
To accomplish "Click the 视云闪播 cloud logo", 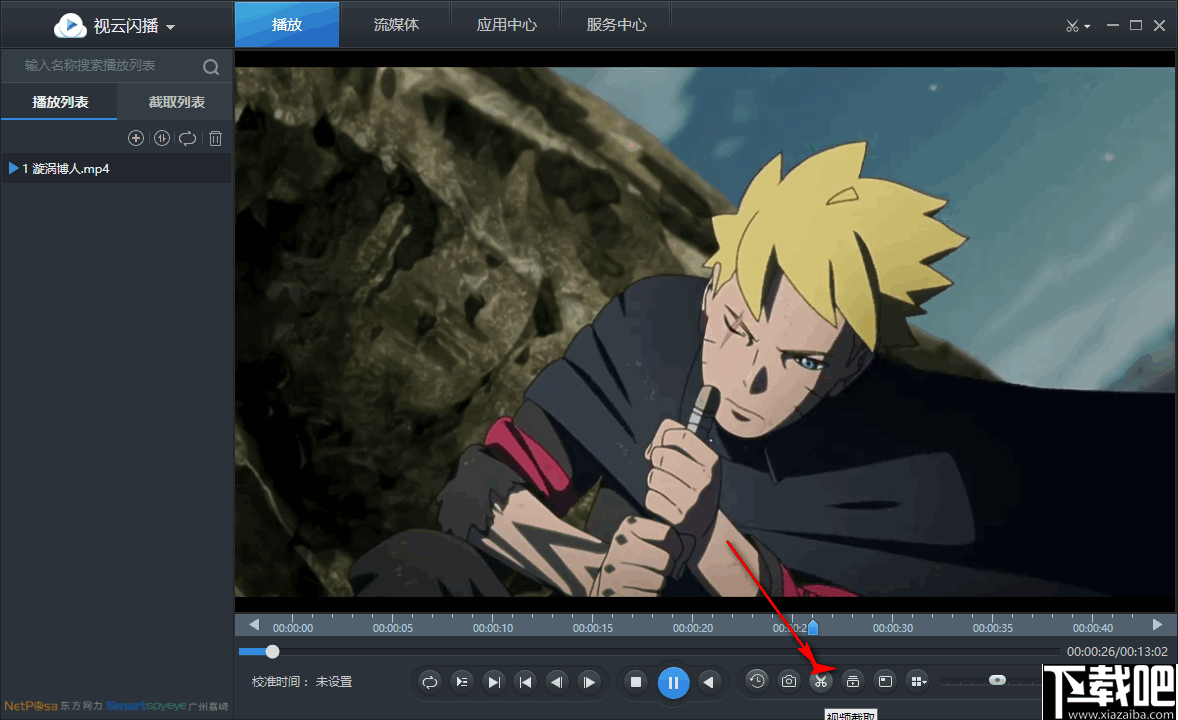I will click(70, 26).
